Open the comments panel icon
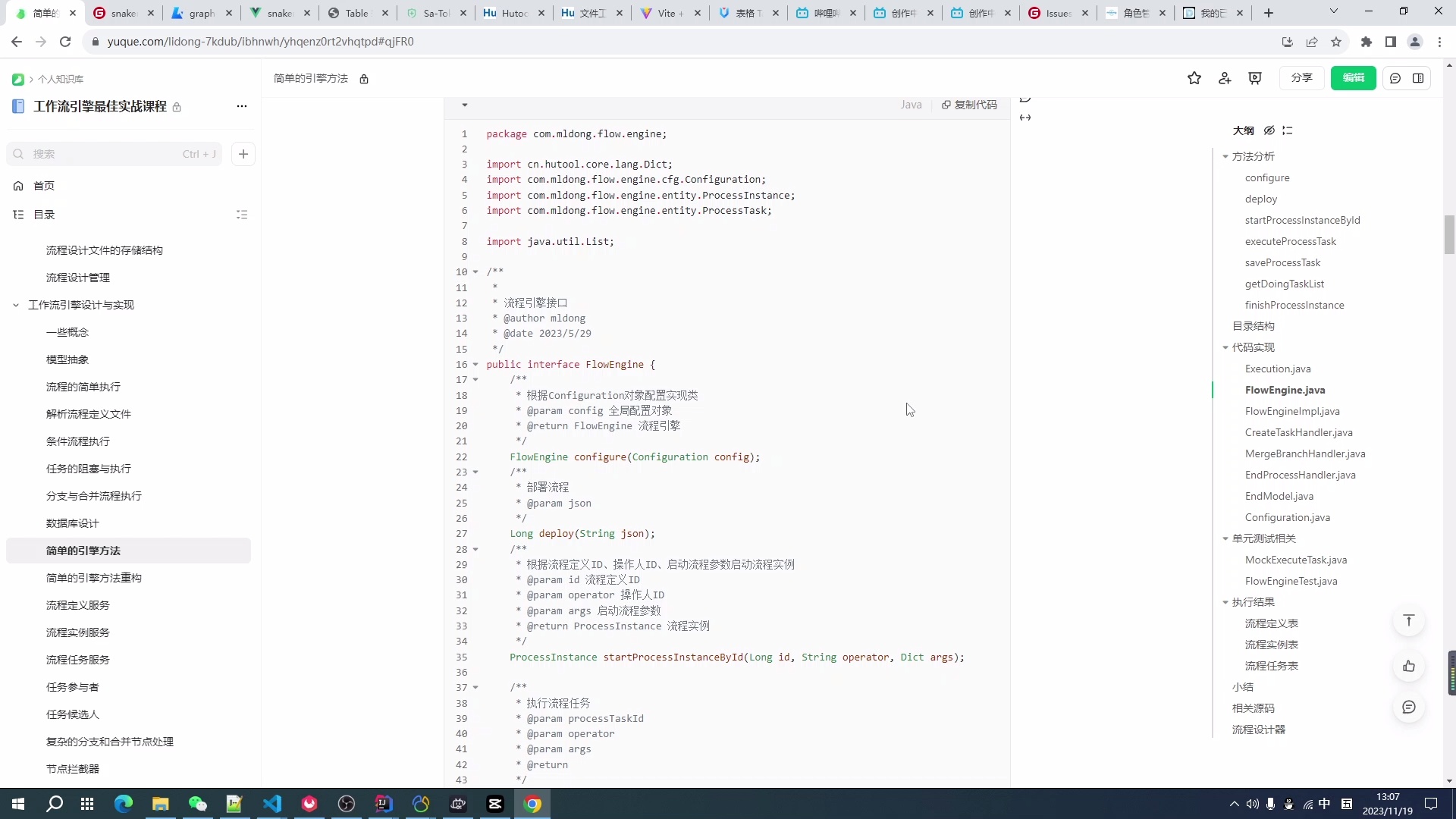 pos(1395,78)
